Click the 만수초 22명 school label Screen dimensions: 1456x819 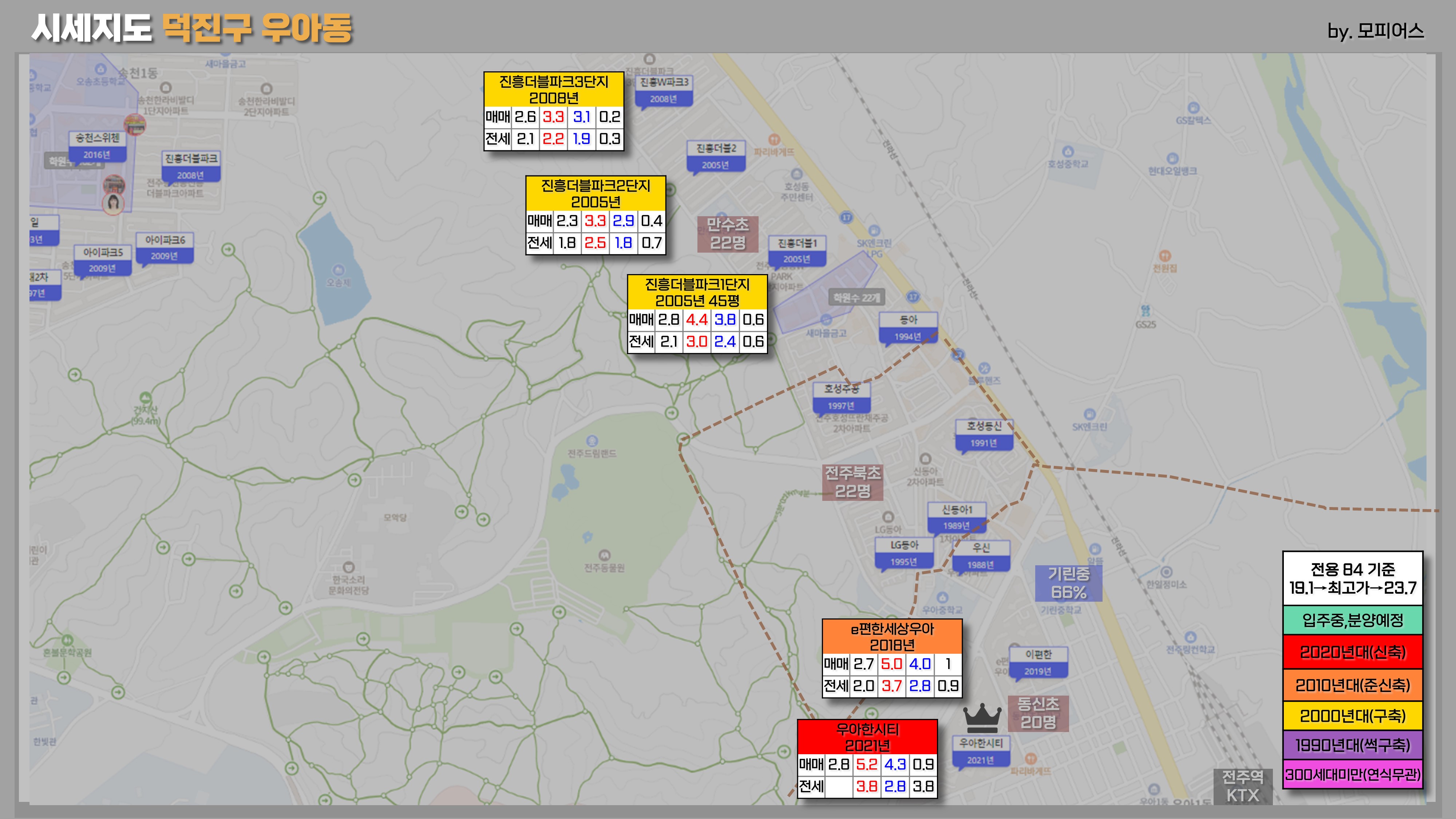point(727,233)
